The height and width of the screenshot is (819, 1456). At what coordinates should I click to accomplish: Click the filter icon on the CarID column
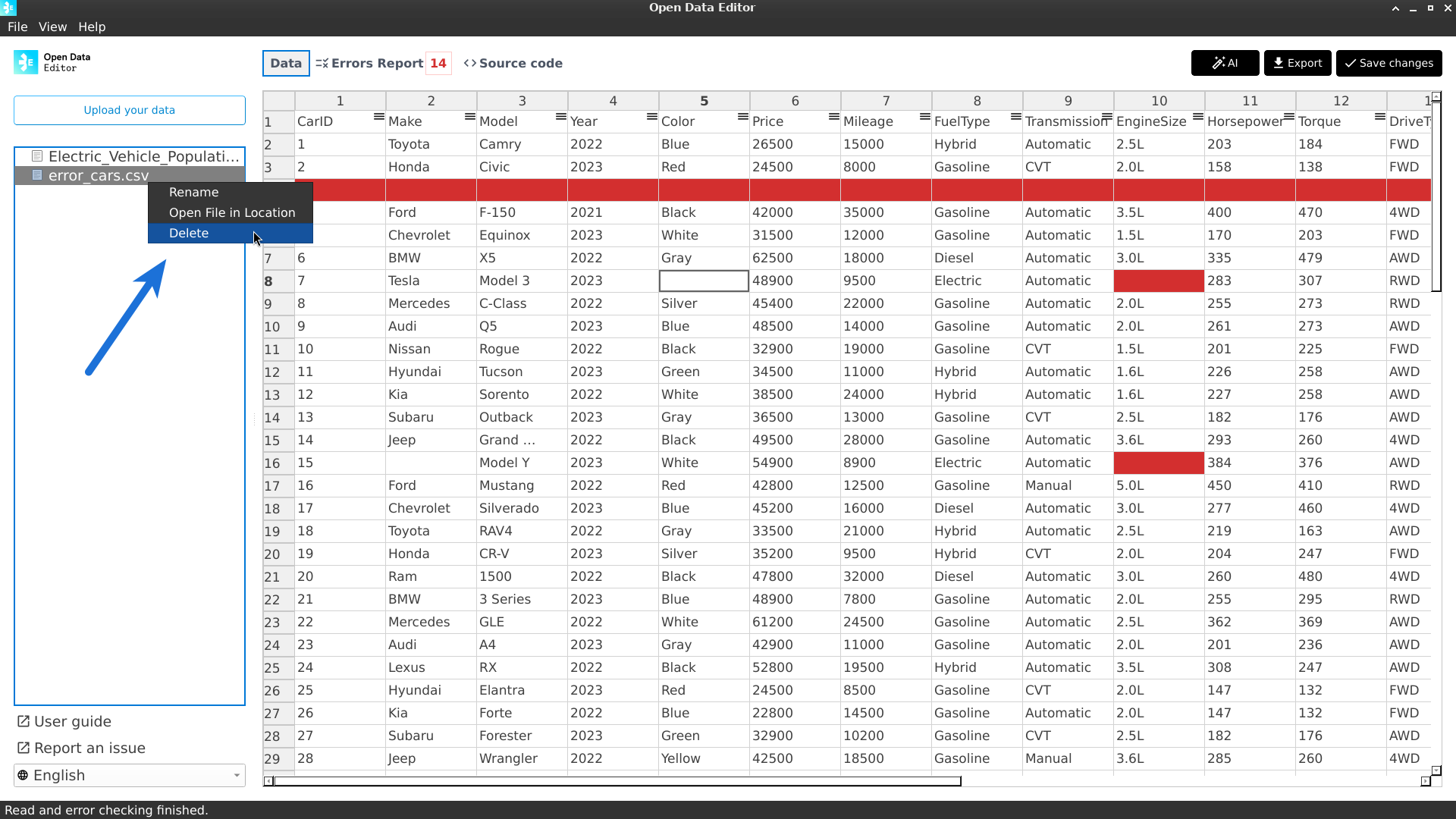pyautogui.click(x=378, y=117)
